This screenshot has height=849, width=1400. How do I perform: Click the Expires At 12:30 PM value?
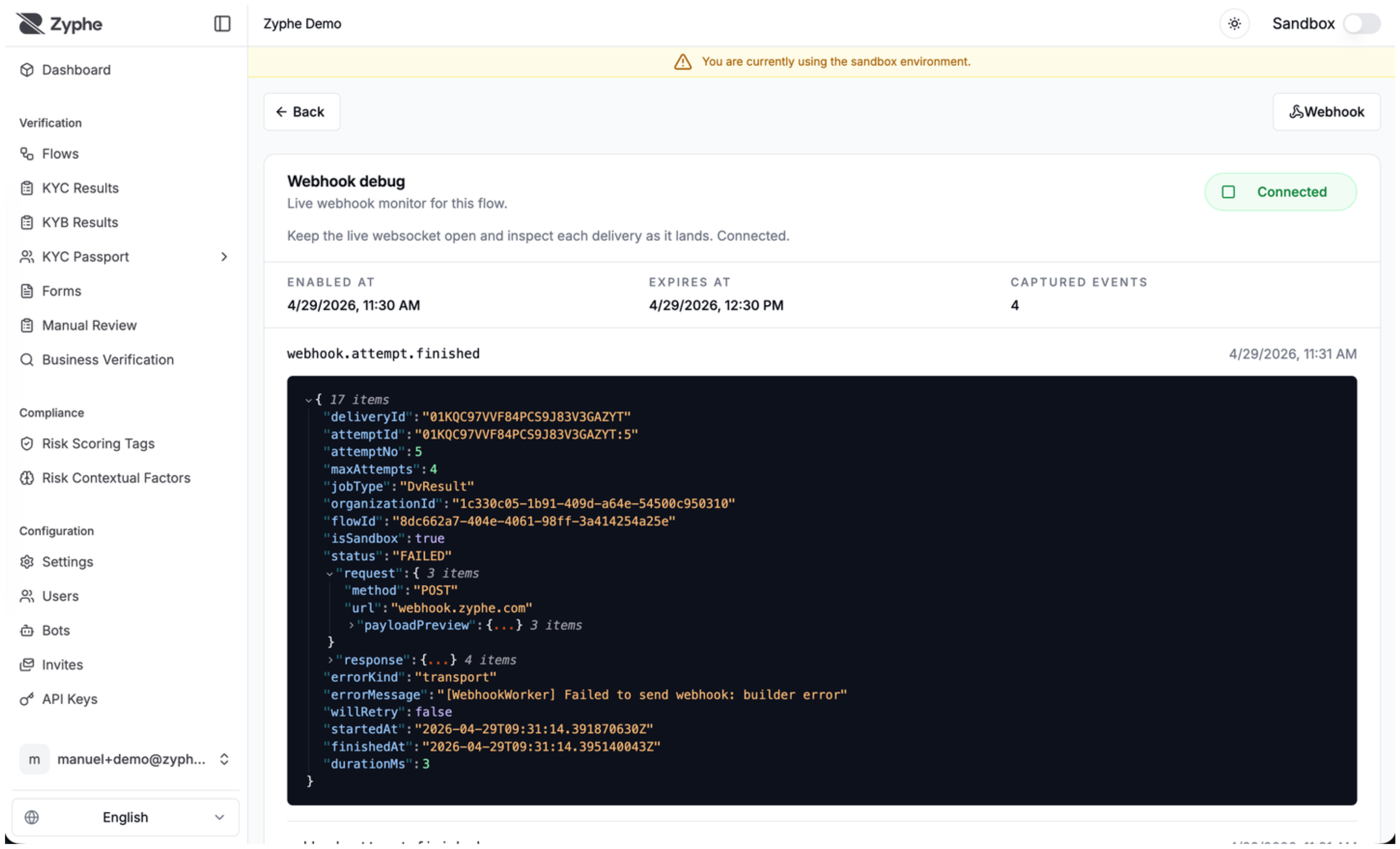(x=716, y=306)
